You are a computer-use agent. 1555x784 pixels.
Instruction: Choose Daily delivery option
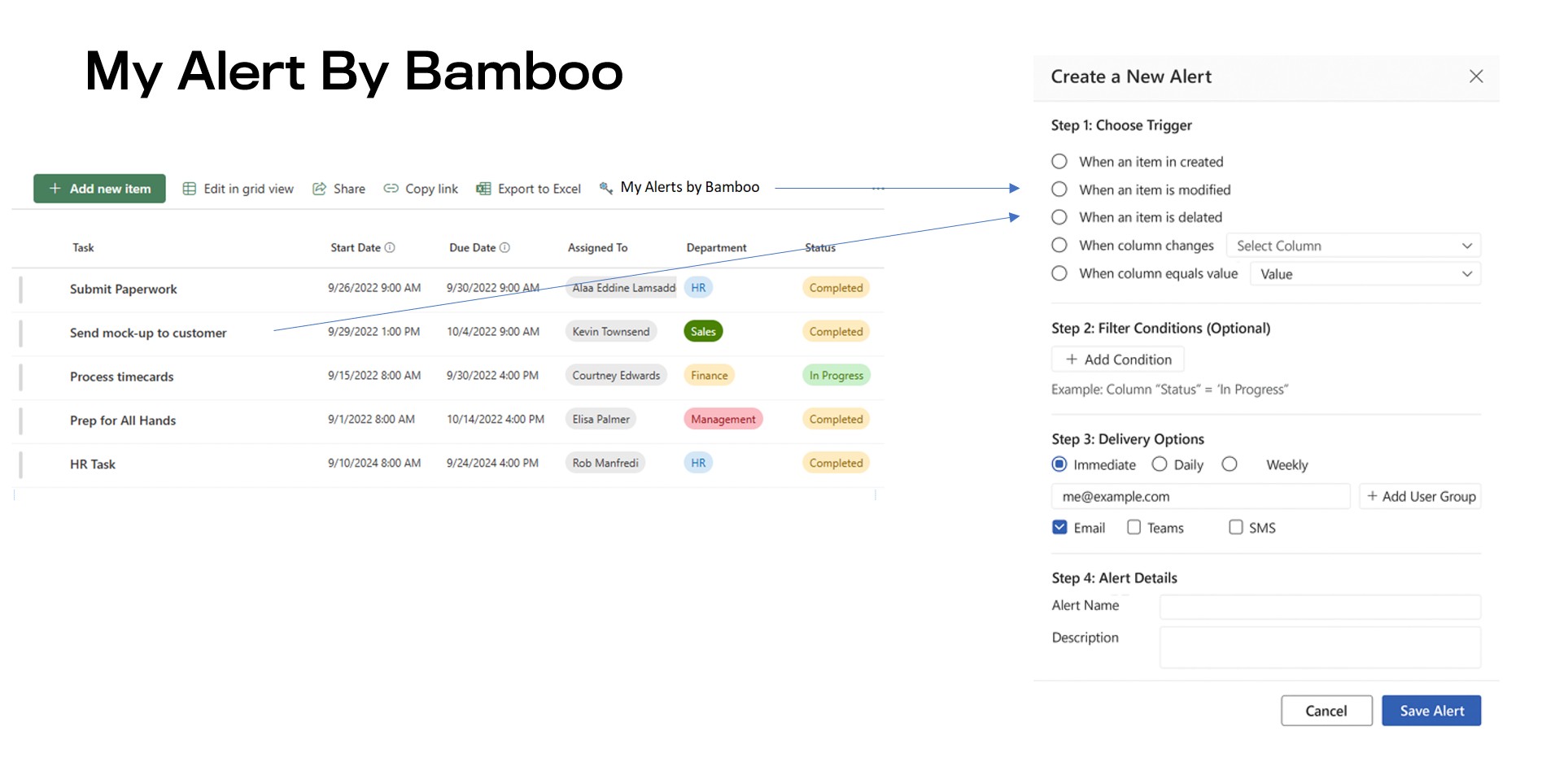point(1160,464)
